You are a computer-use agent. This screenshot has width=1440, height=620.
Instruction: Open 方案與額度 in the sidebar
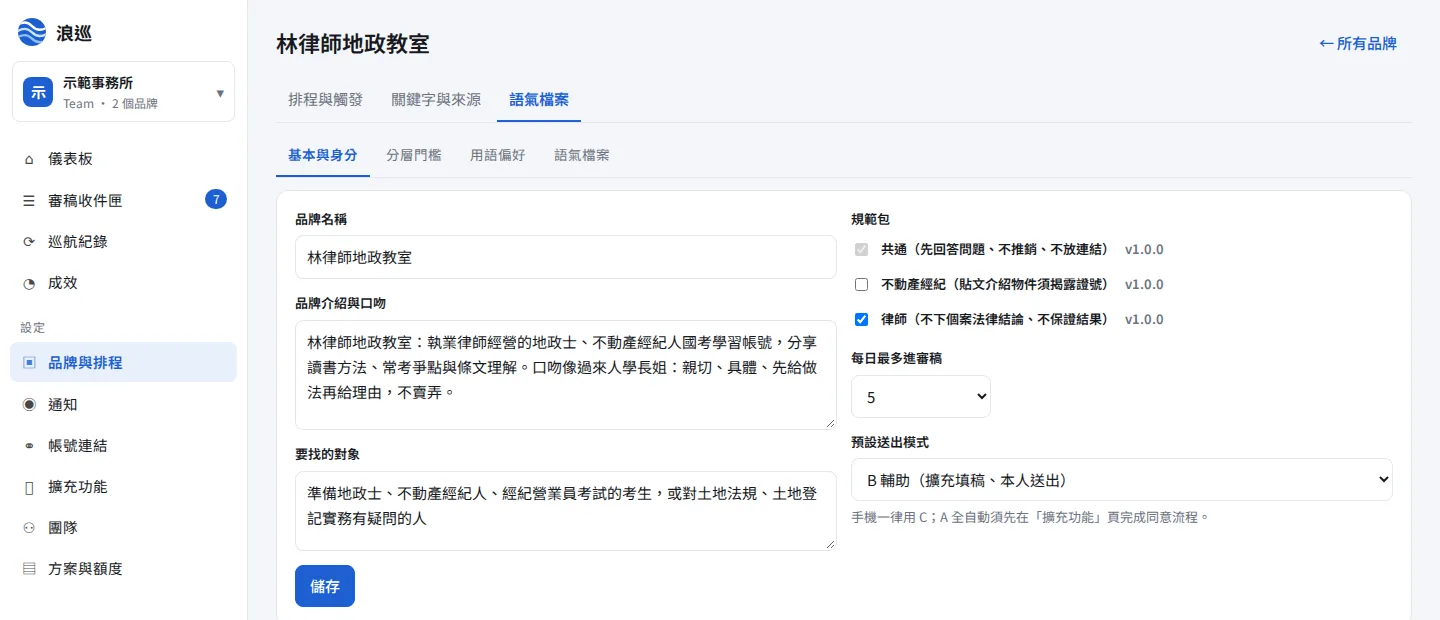pos(123,568)
